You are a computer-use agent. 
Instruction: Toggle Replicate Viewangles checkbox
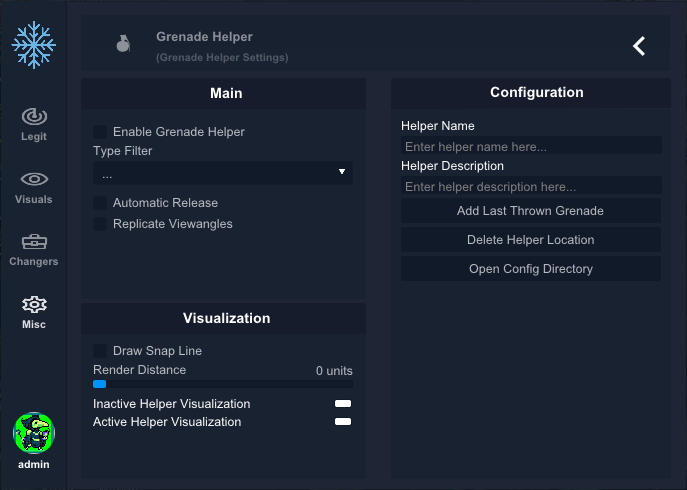click(100, 224)
